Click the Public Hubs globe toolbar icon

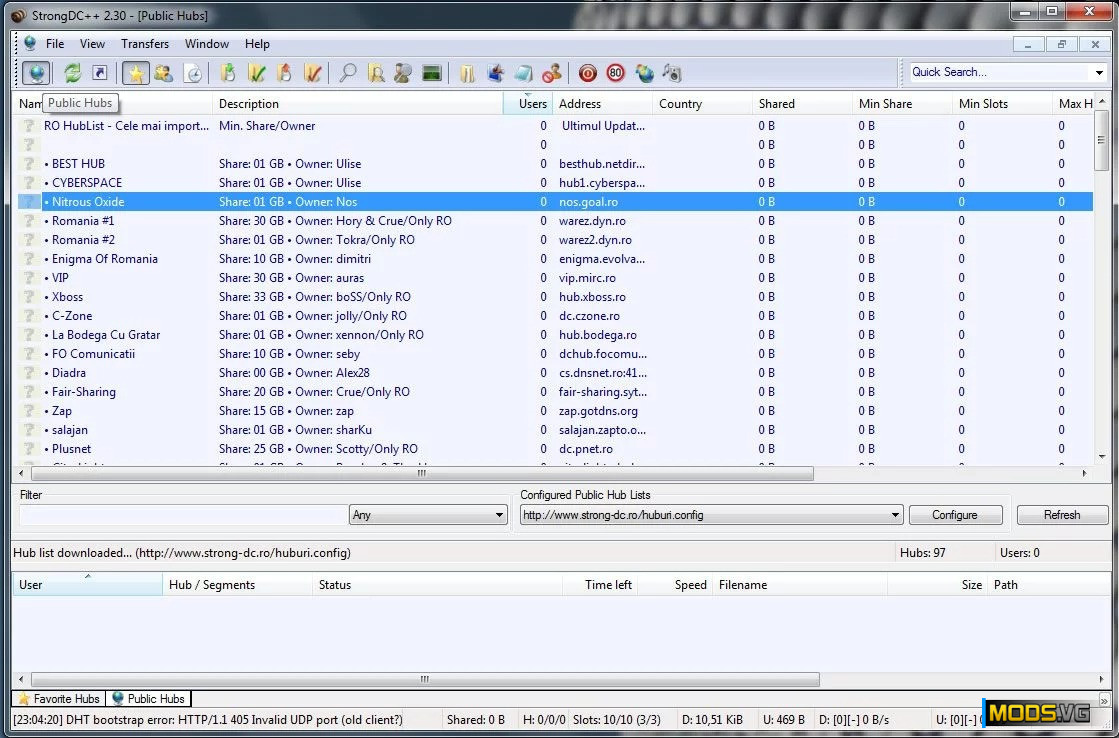click(36, 73)
